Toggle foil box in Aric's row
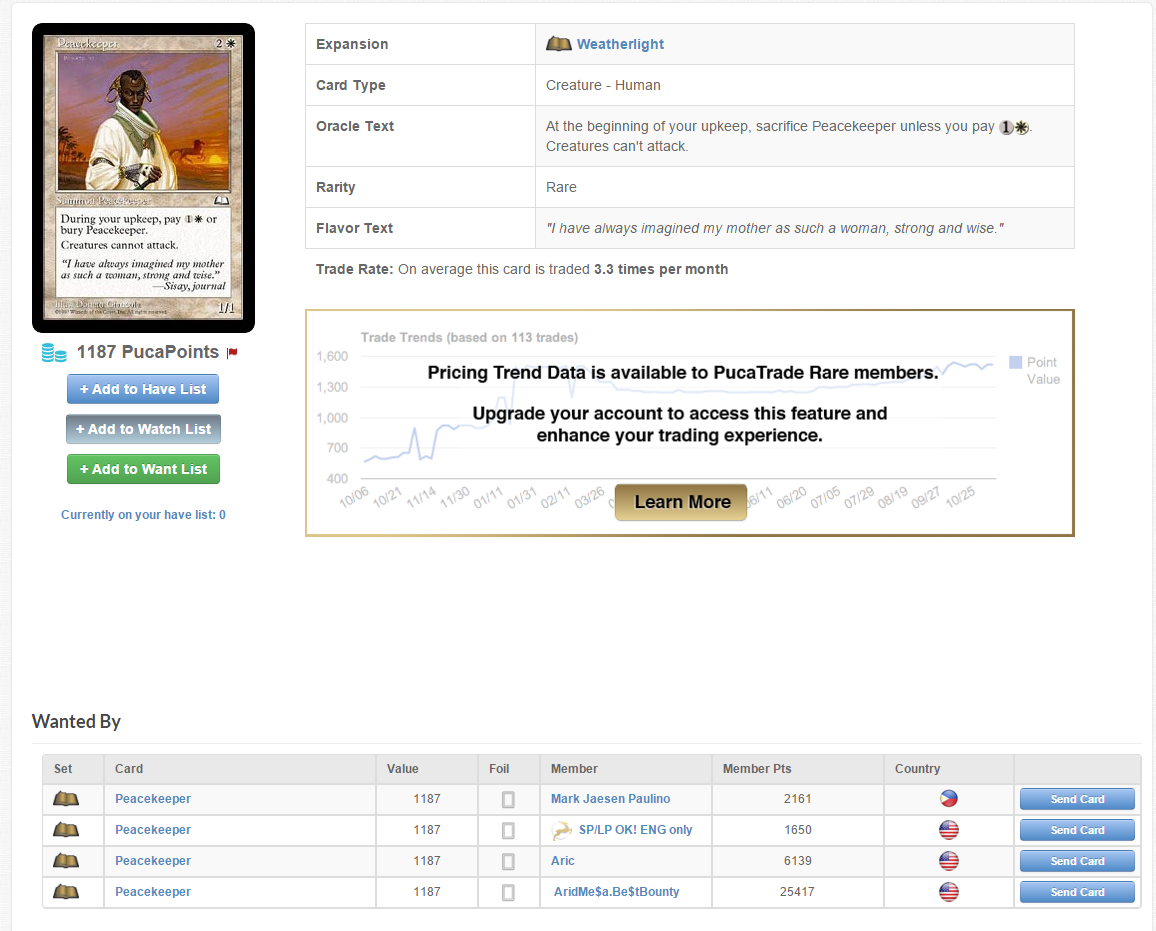Screen dimensions: 1156x931 (x=508, y=862)
